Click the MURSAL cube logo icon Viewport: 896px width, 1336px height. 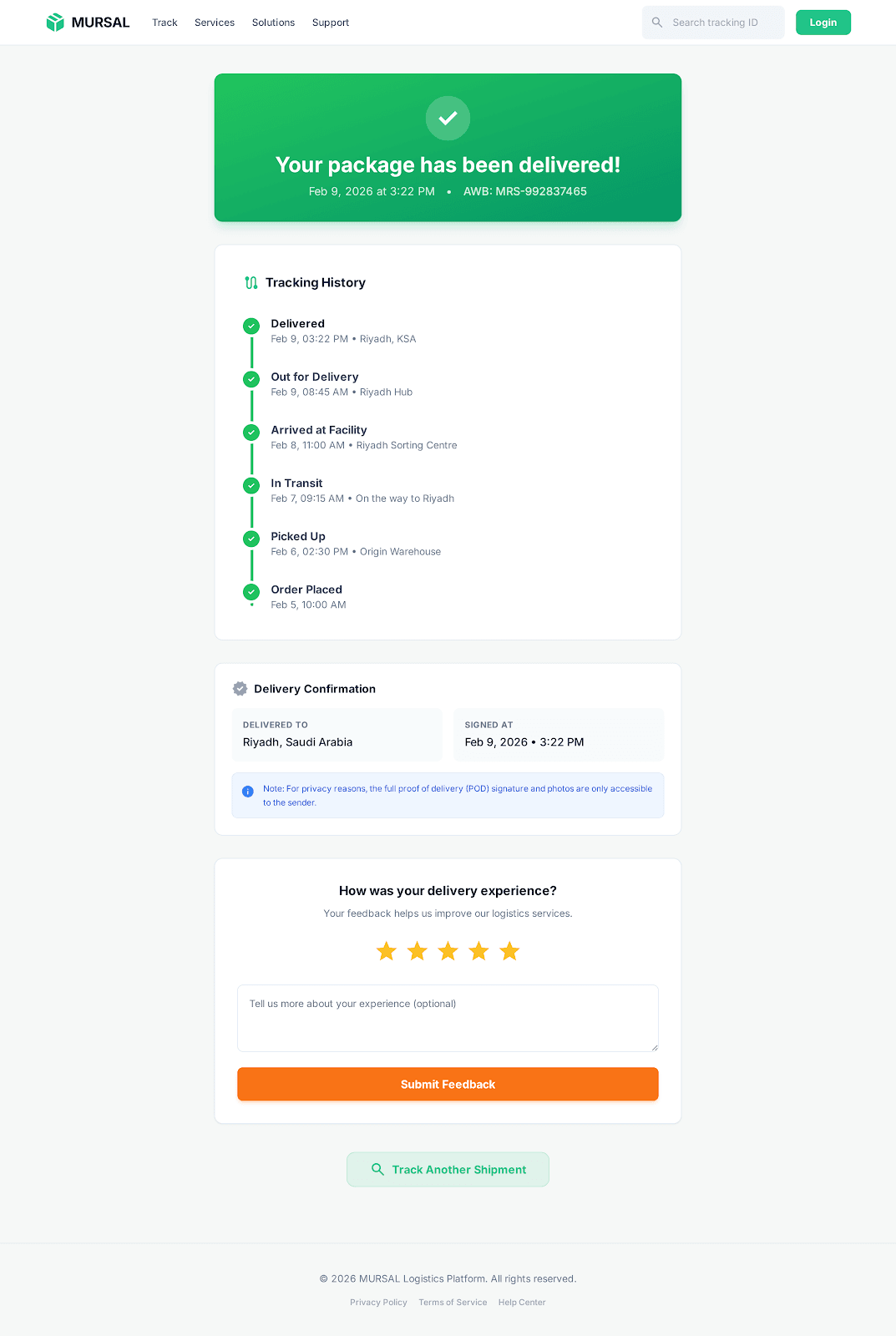[55, 22]
